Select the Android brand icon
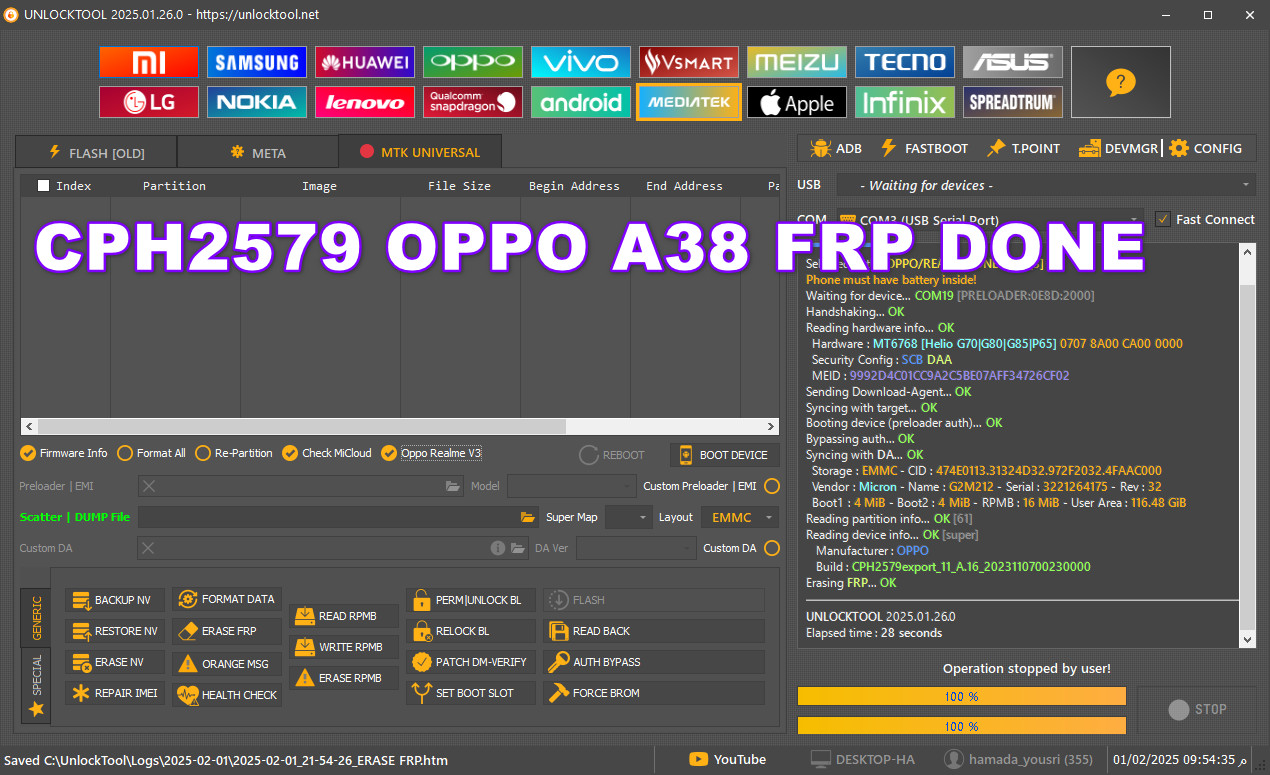The width and height of the screenshot is (1270, 775). pyautogui.click(x=581, y=102)
